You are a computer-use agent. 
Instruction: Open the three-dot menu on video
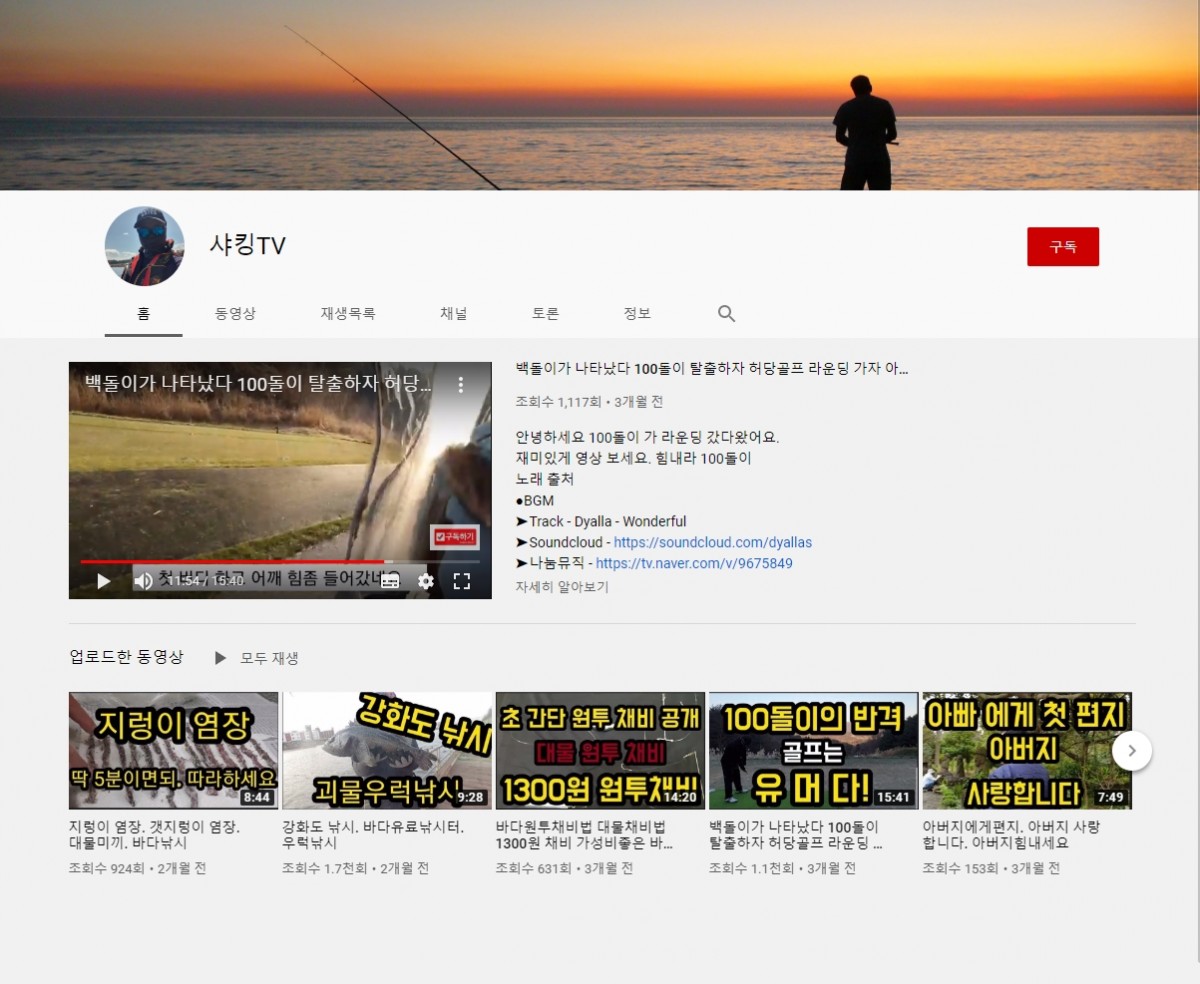coord(461,384)
